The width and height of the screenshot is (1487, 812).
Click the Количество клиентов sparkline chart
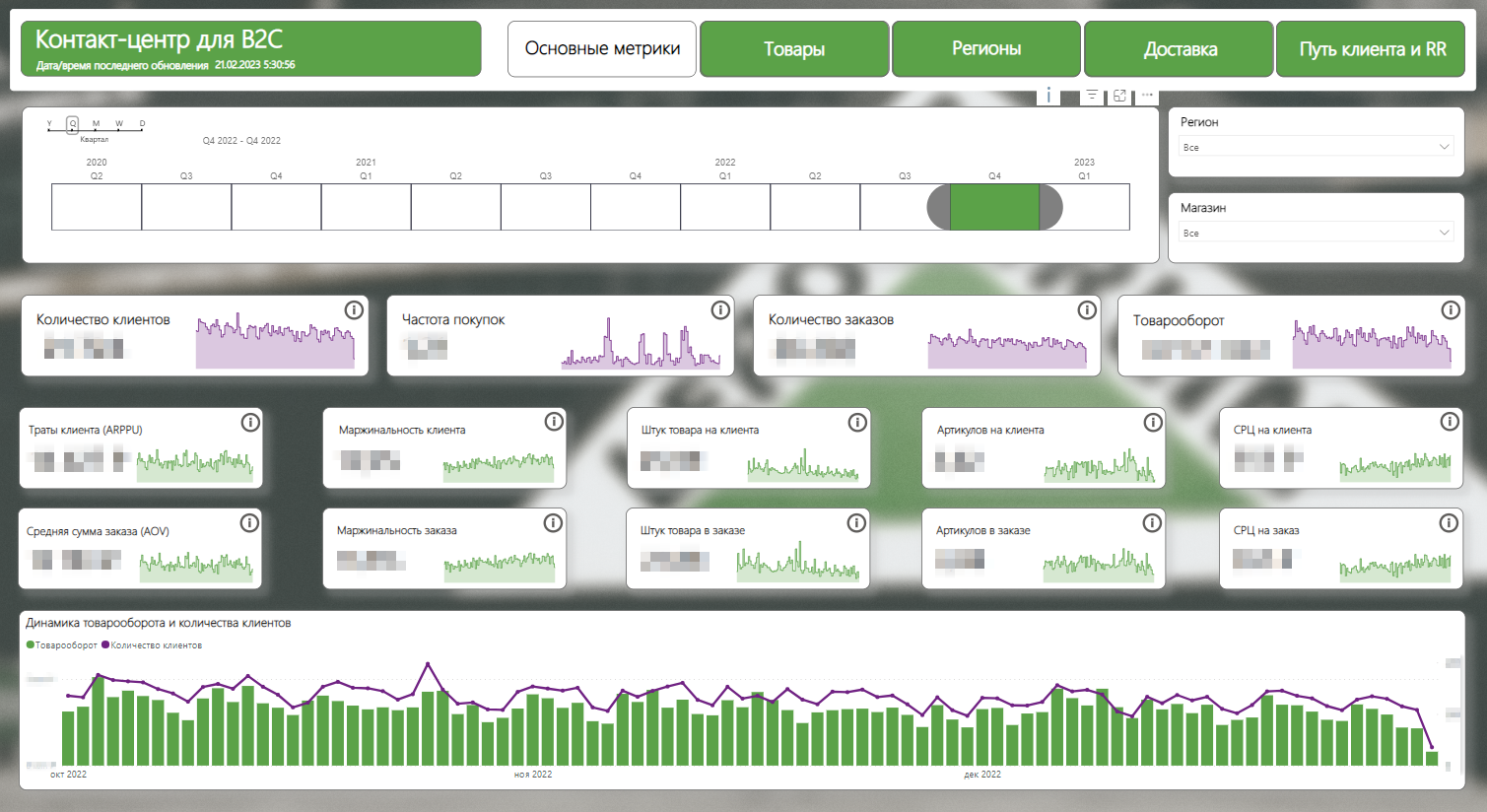(x=275, y=342)
